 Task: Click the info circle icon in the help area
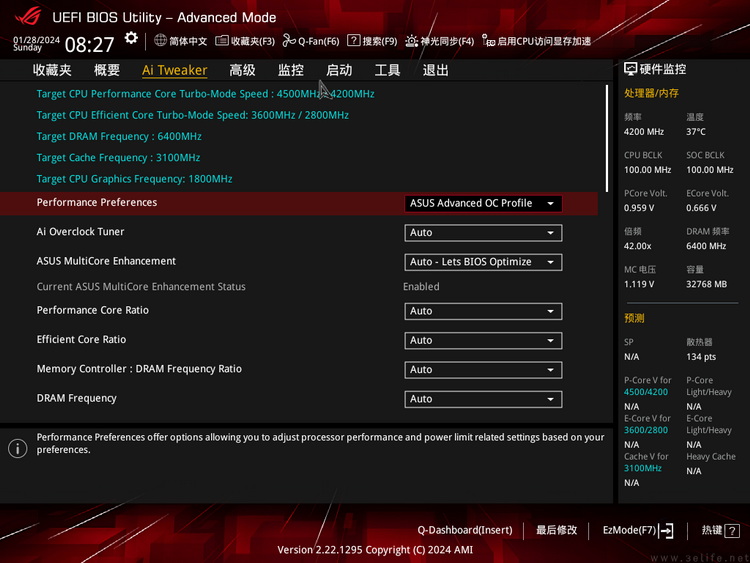click(x=18, y=448)
